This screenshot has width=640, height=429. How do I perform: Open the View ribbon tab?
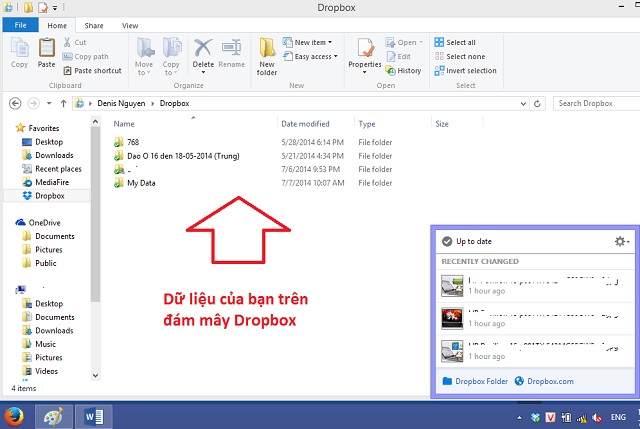(x=130, y=24)
